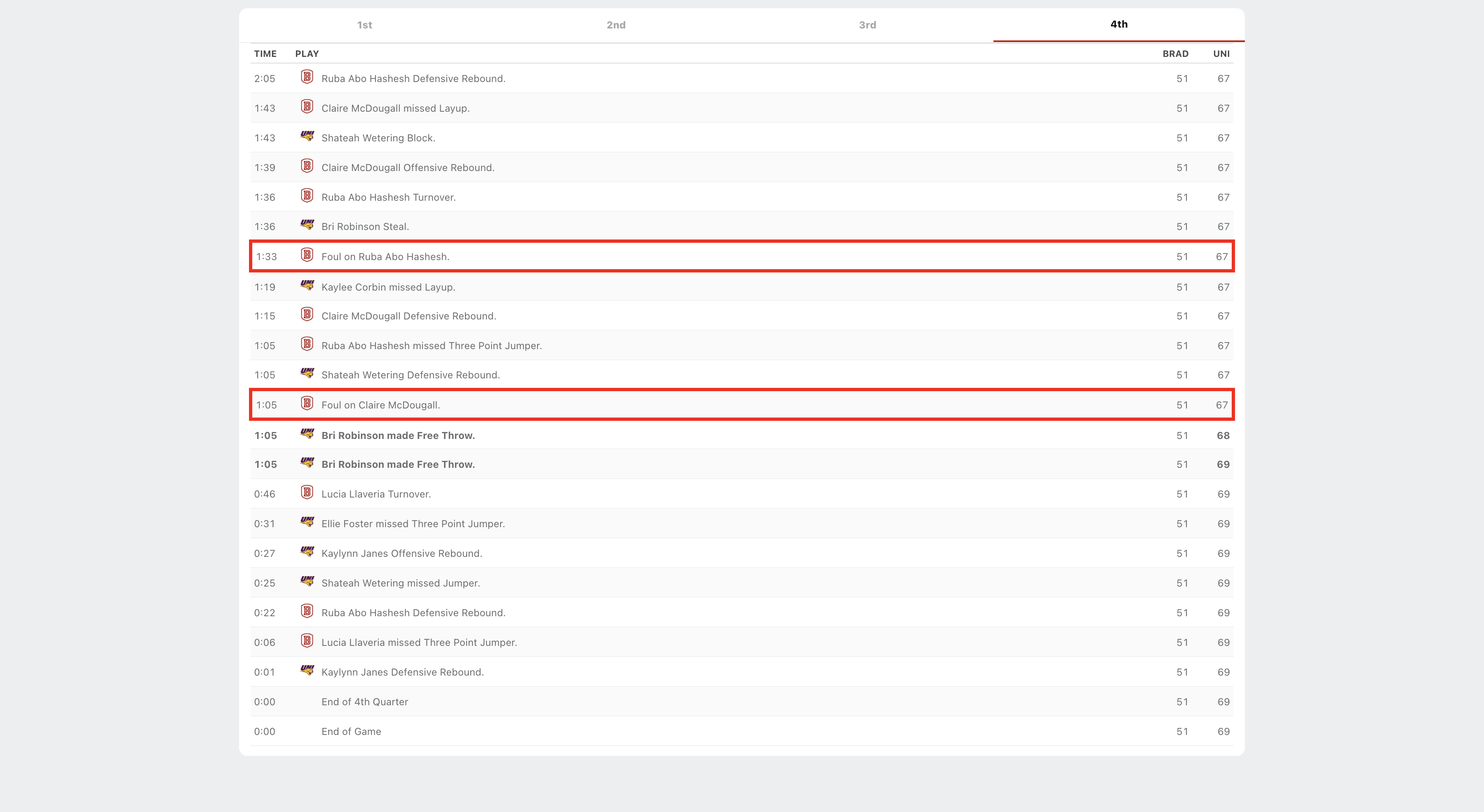1484x812 pixels.
Task: Click UNI logo by Ellie Foster missed three
Action: [x=307, y=522]
